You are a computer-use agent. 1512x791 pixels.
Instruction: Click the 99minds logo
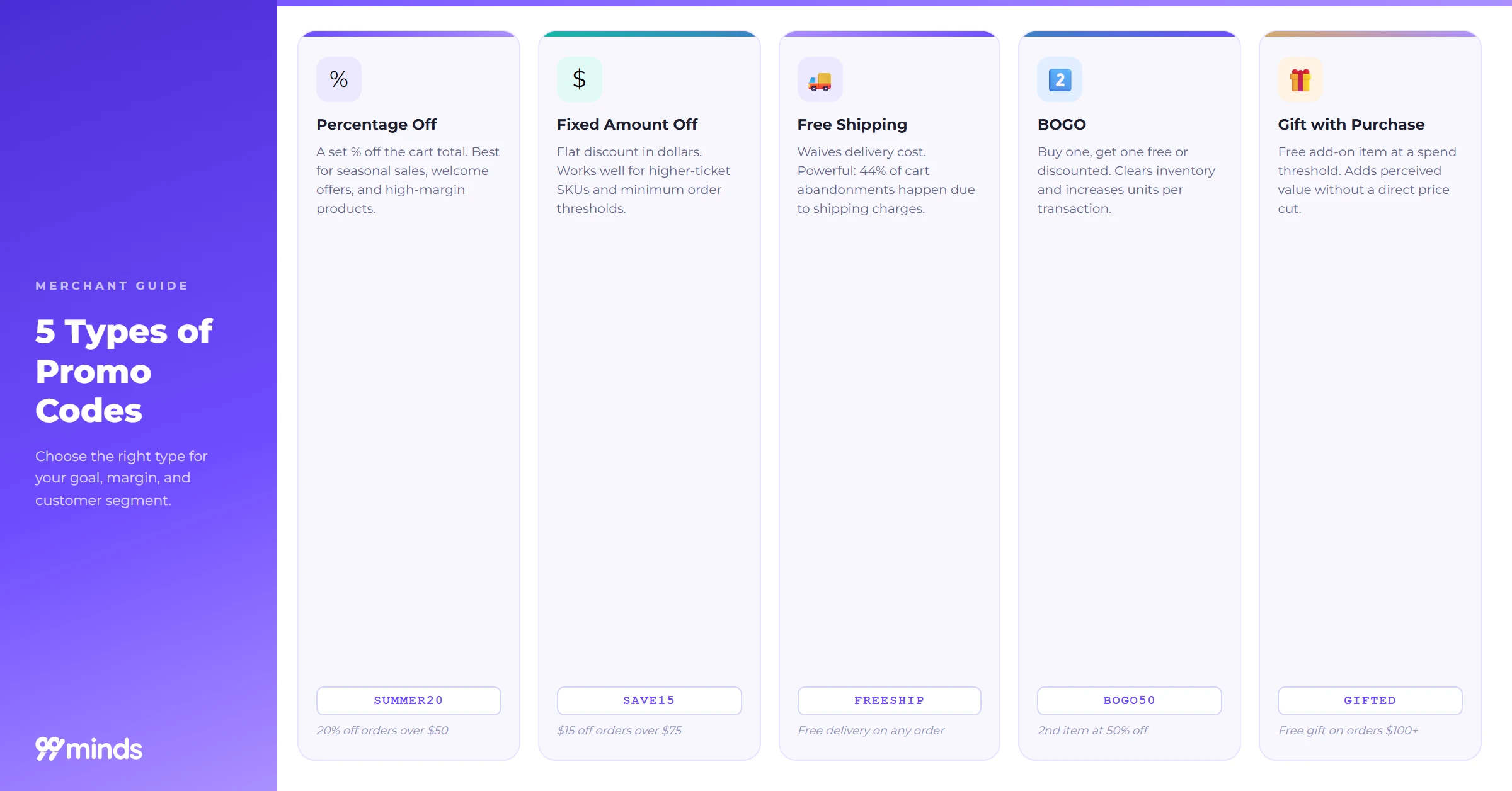tap(89, 749)
